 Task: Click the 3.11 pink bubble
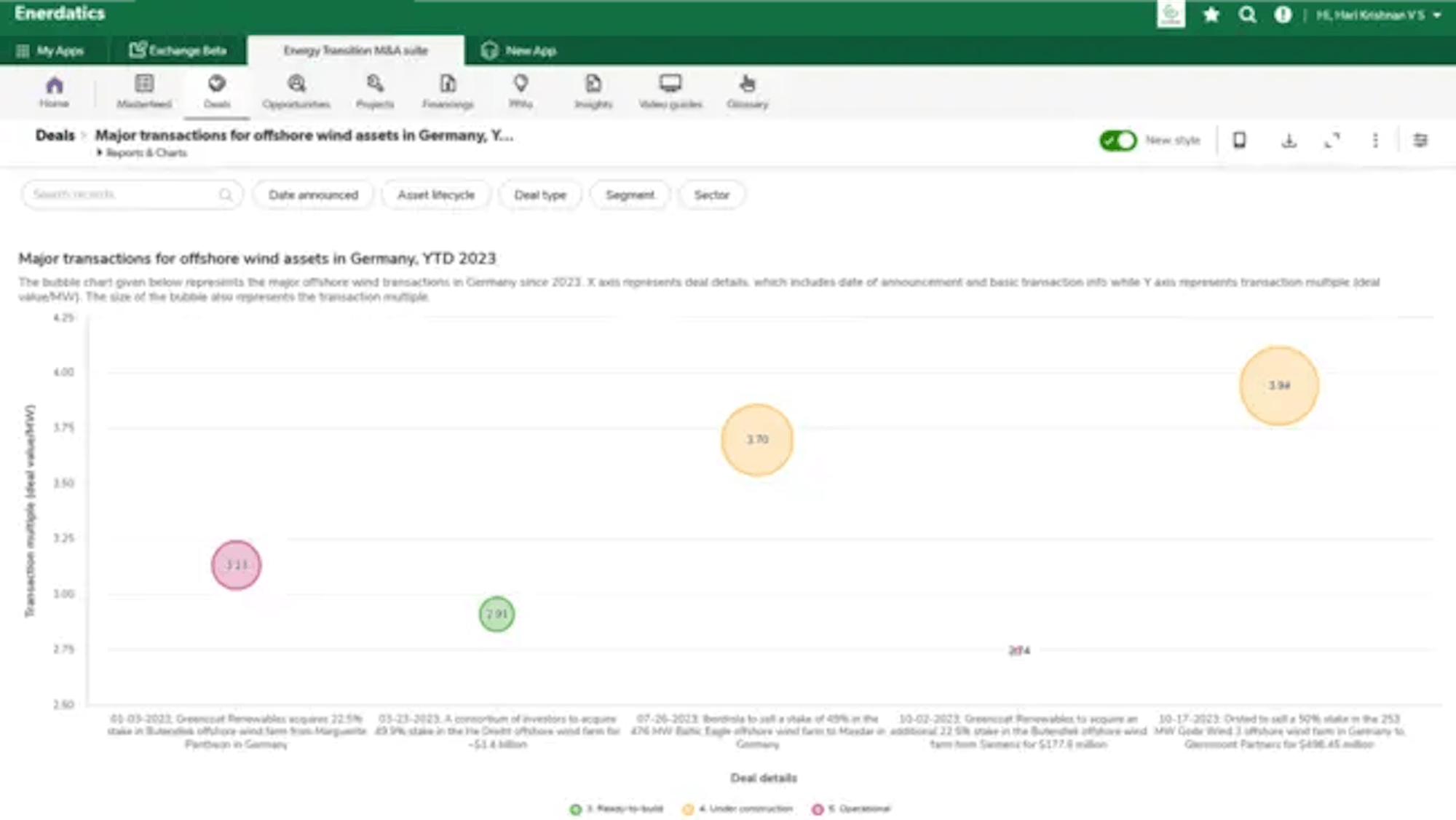(236, 565)
